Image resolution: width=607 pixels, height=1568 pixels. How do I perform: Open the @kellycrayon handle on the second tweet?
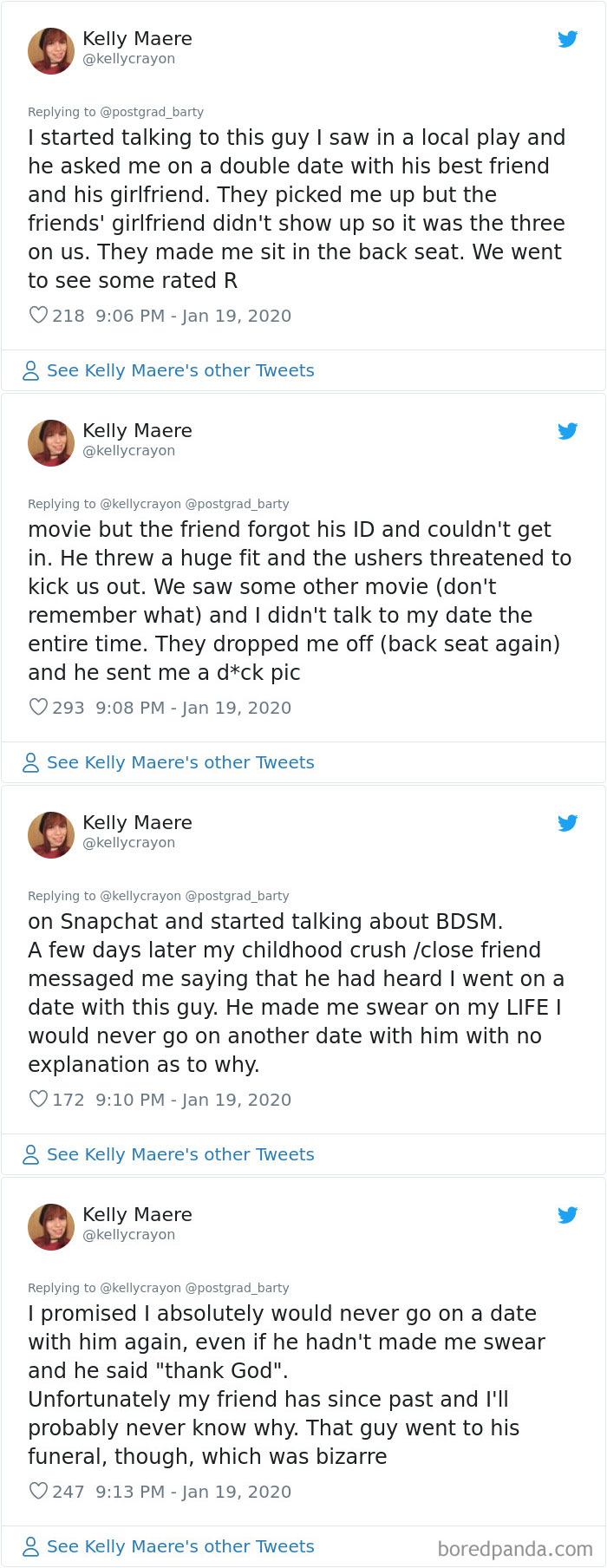tap(128, 451)
